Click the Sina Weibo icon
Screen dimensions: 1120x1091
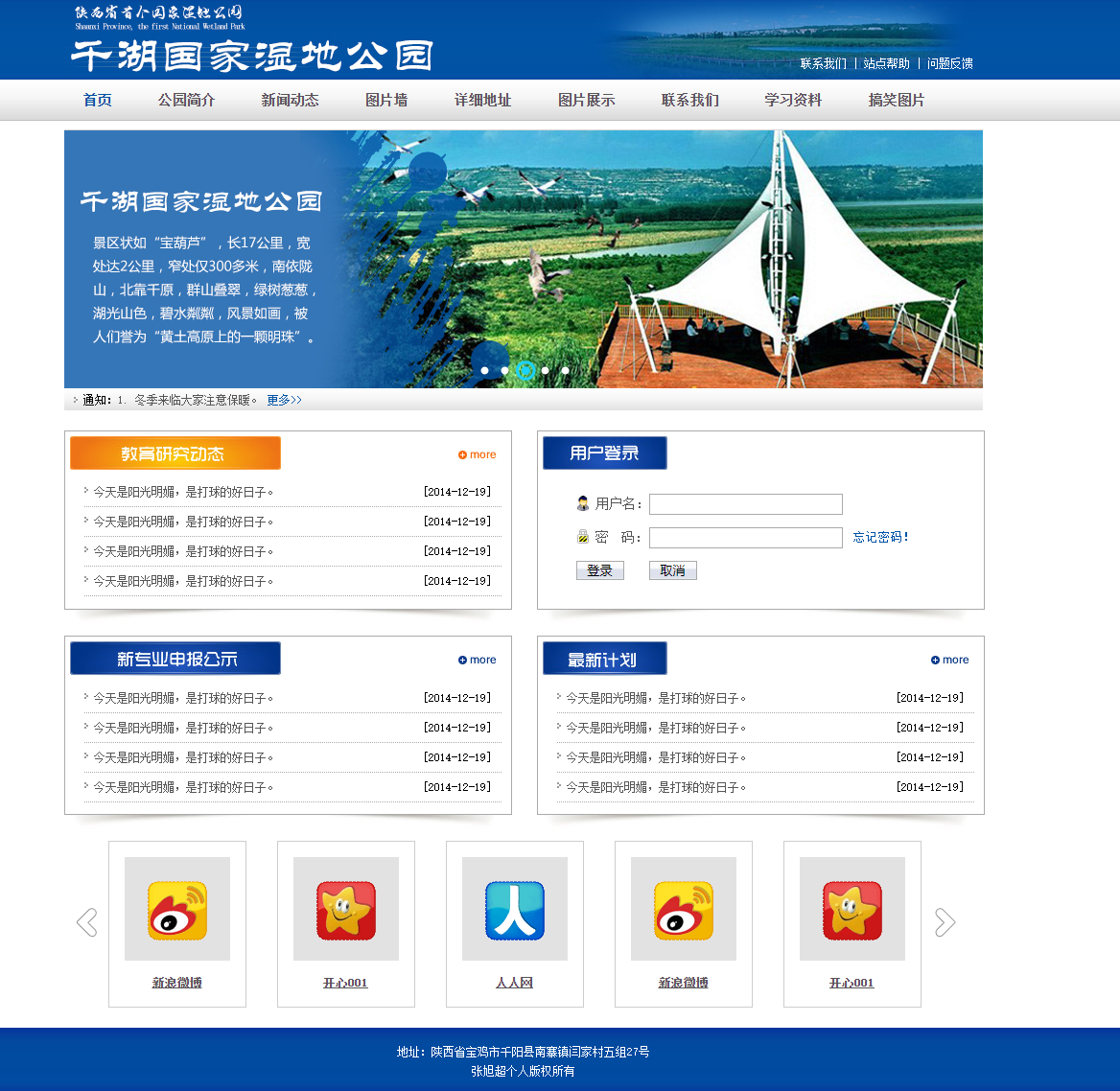(x=176, y=908)
